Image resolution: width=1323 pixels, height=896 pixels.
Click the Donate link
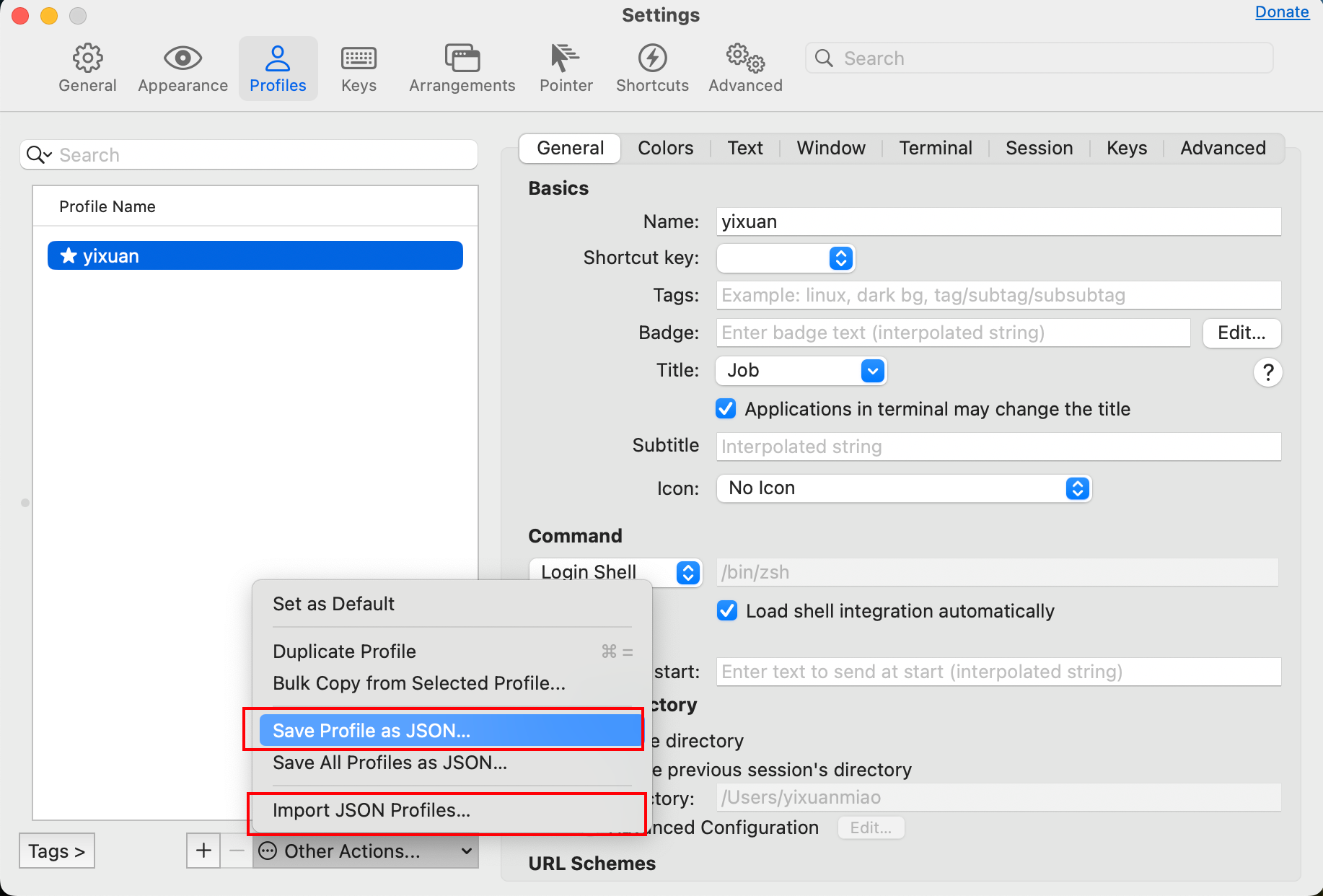1282,12
